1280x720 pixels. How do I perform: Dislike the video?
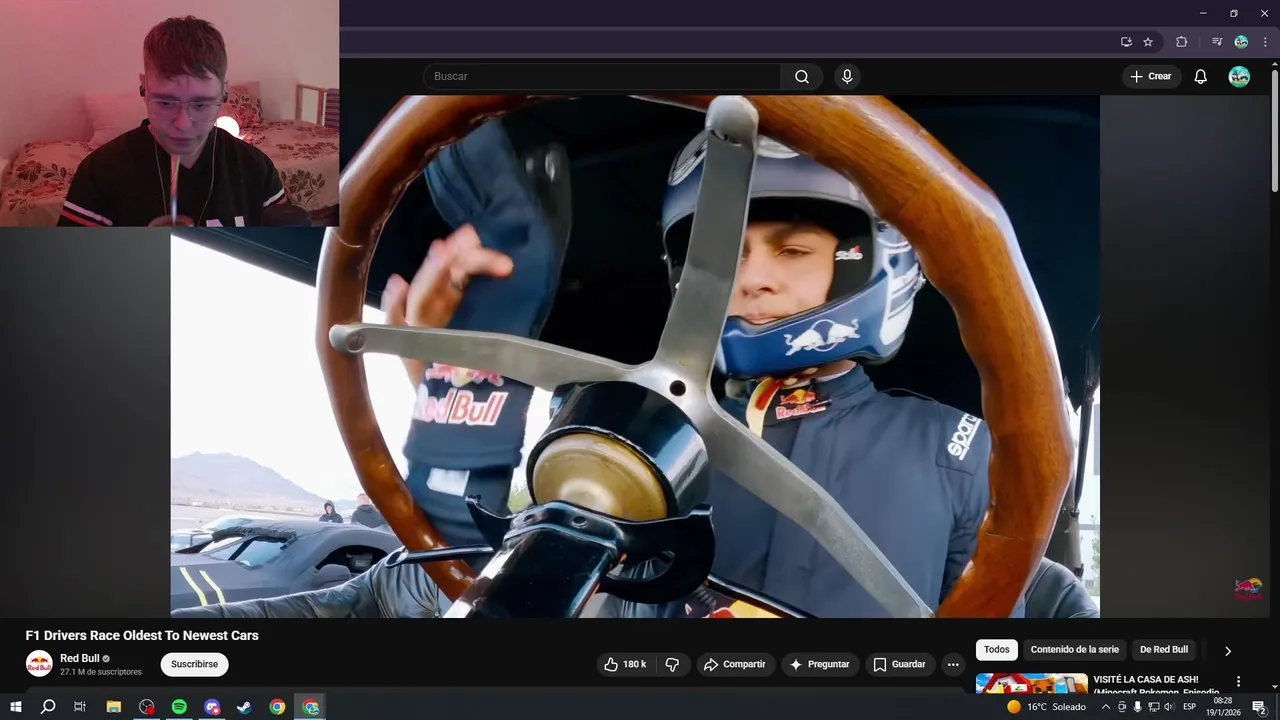pyautogui.click(x=672, y=664)
